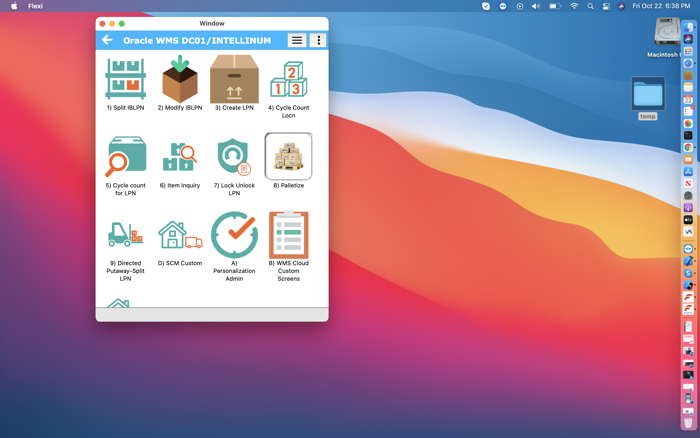Open Trash in the dock
Viewport: 700px width, 438px height.
(688, 422)
